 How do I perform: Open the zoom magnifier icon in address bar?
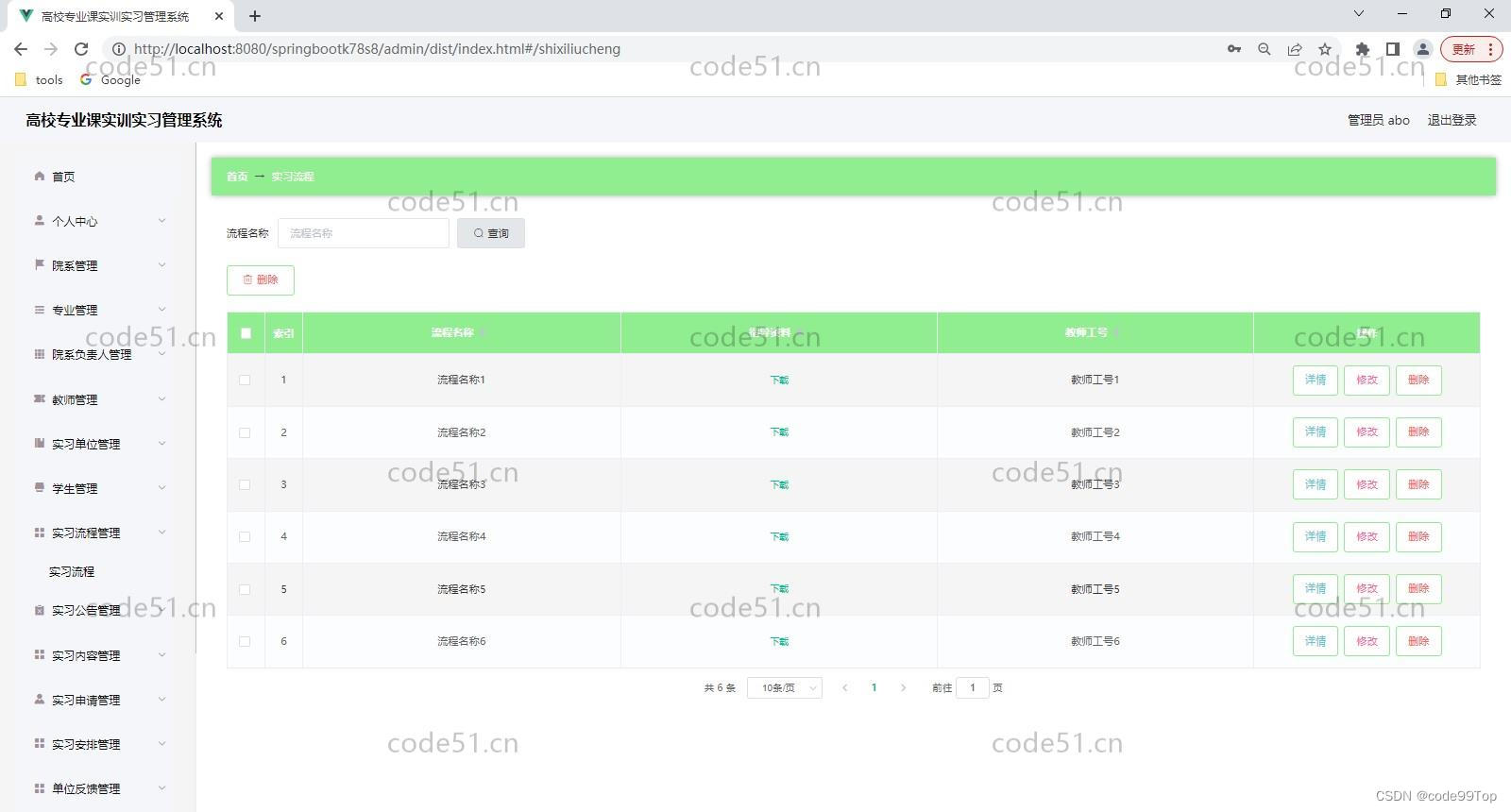point(1265,49)
